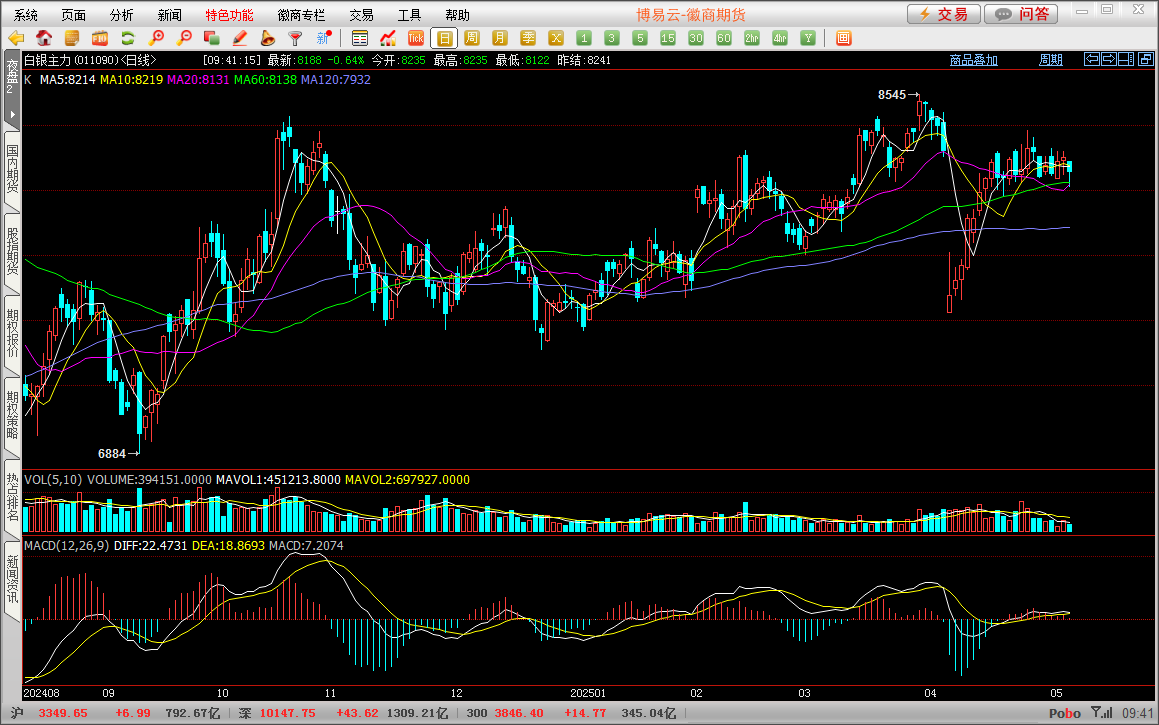Viewport: 1159px width, 725px height.
Task: Click the signal strength icon in status bar
Action: 1102,712
